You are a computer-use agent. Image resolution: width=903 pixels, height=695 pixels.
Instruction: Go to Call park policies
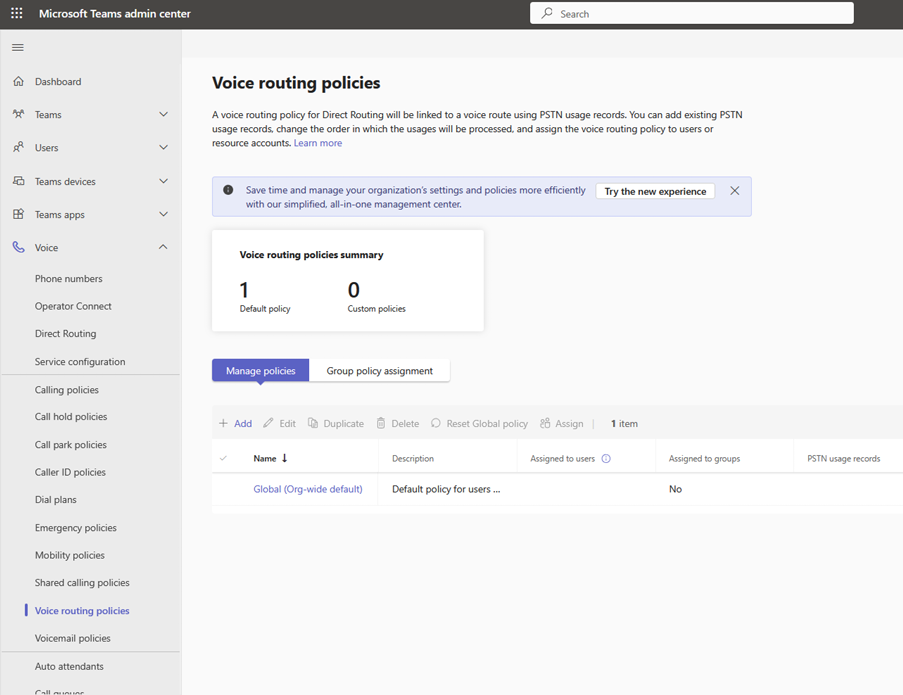[x=71, y=445]
